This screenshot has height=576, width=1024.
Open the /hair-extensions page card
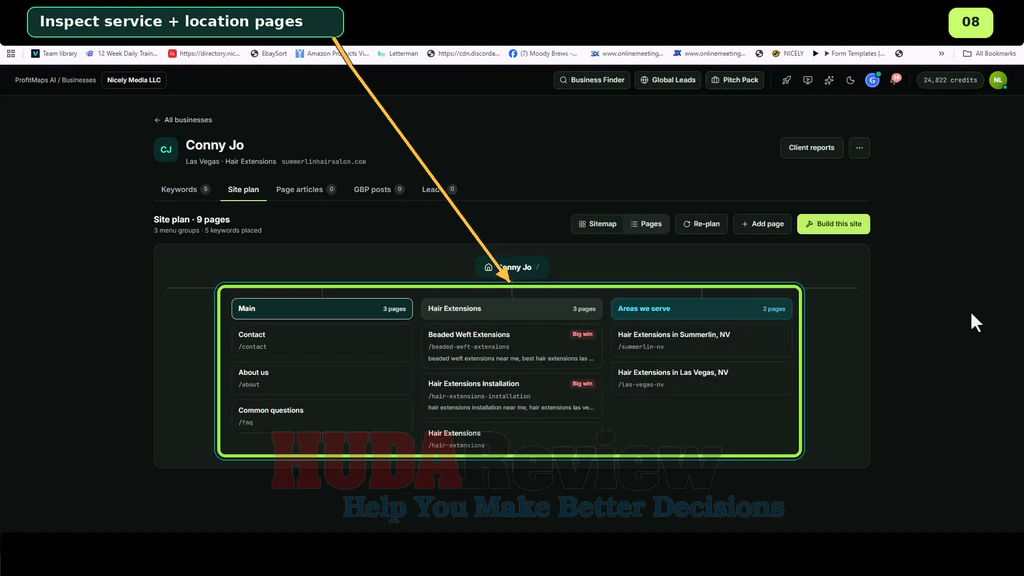511,439
